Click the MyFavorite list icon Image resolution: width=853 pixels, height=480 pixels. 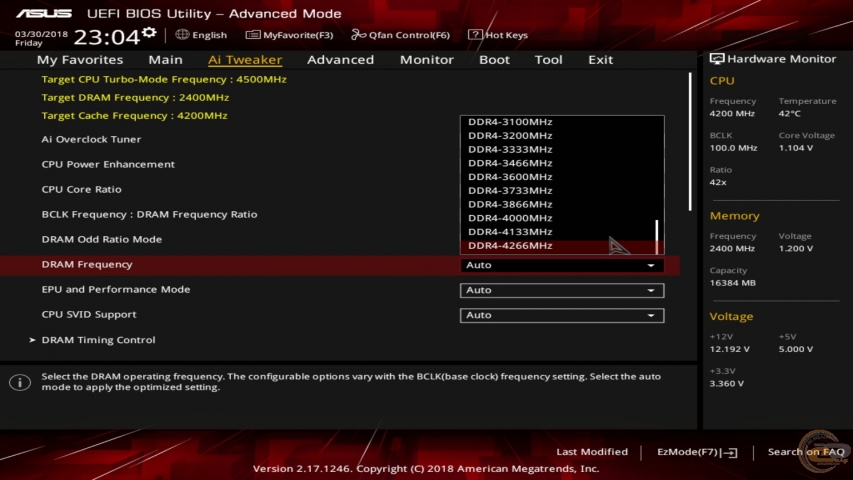coord(252,35)
